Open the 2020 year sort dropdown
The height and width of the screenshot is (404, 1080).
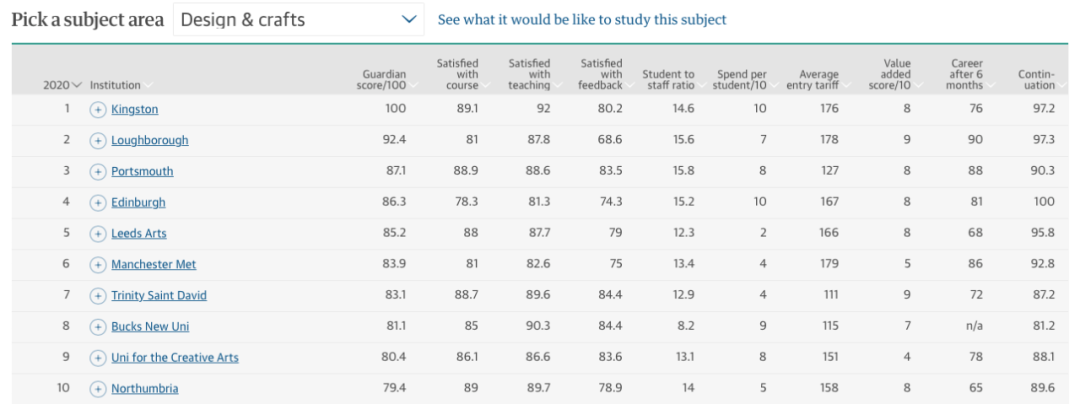62,86
